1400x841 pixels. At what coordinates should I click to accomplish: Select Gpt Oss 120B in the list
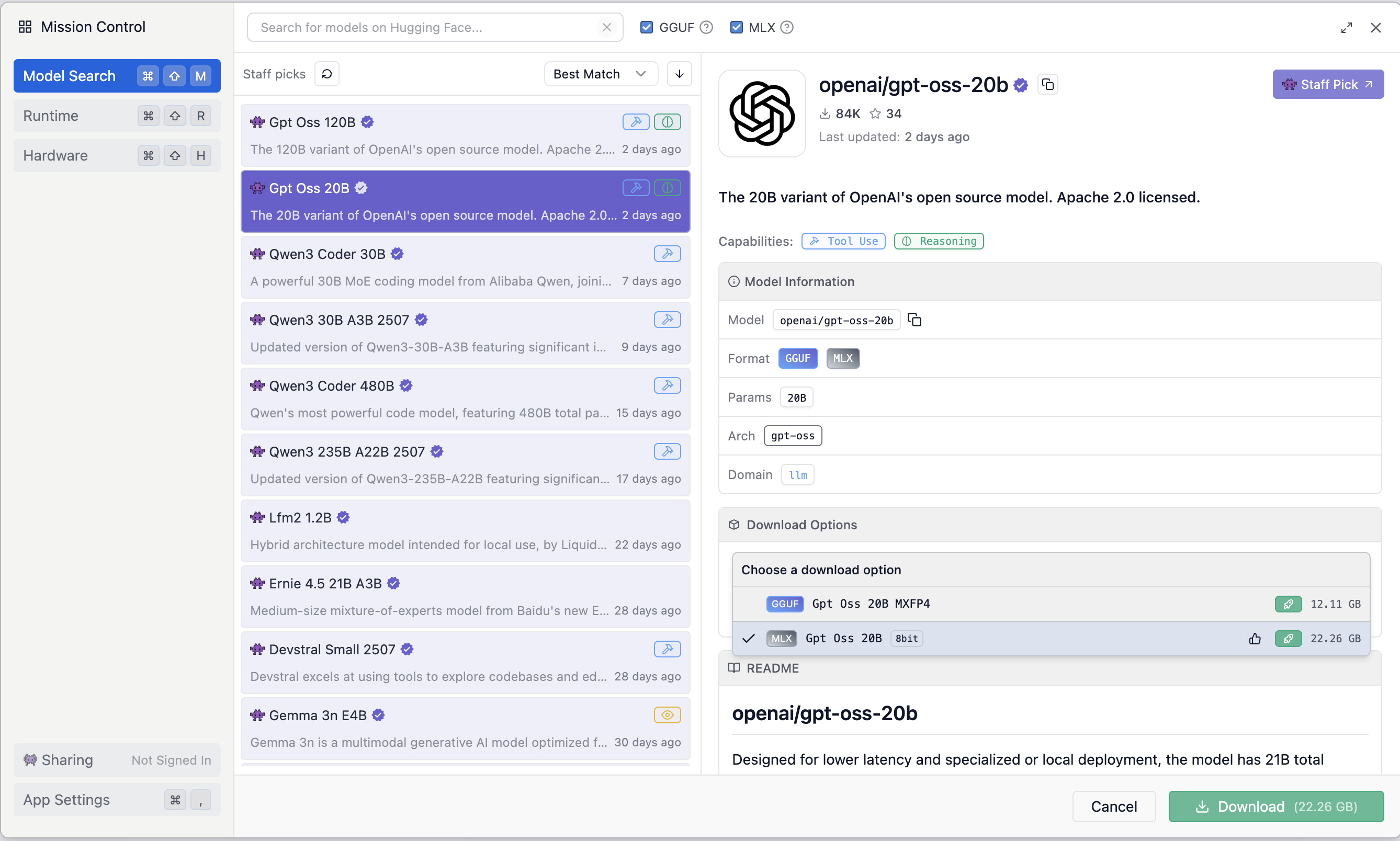point(465,135)
